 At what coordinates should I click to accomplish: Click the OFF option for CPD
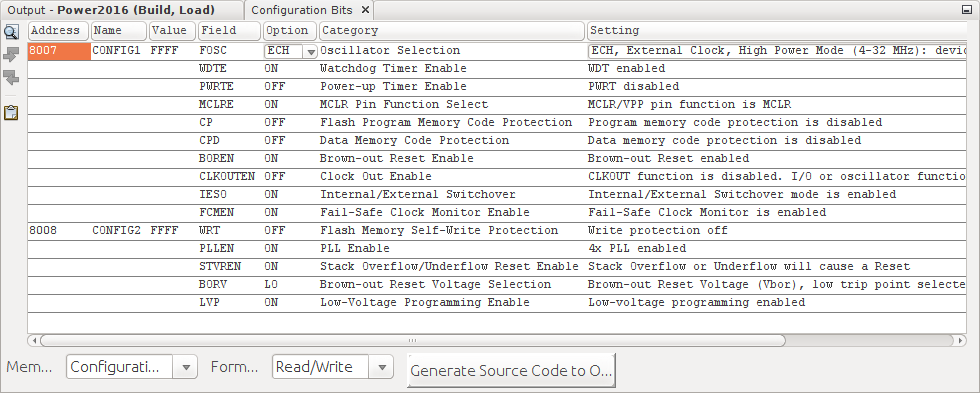274,141
